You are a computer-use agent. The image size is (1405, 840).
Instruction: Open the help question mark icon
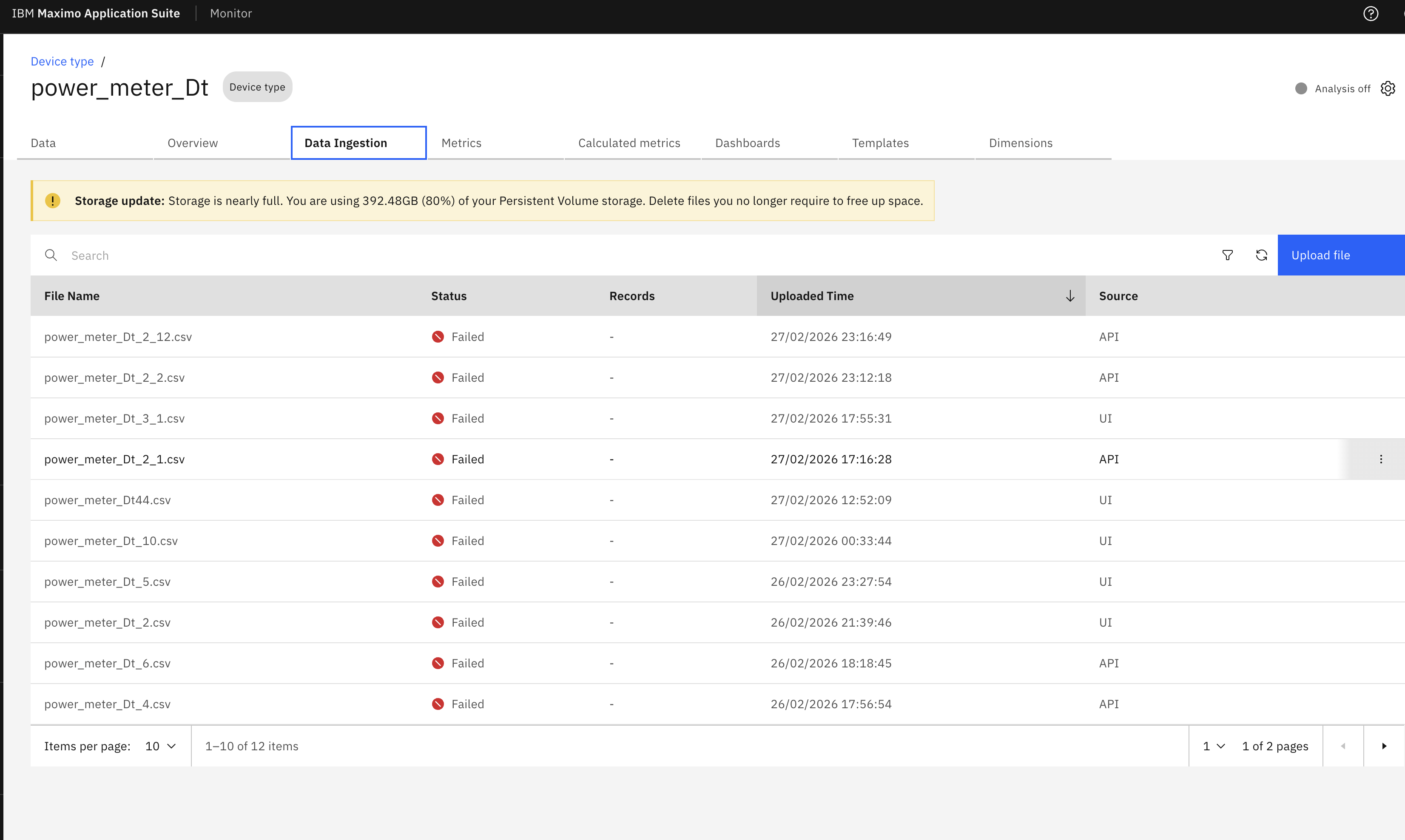pyautogui.click(x=1371, y=14)
